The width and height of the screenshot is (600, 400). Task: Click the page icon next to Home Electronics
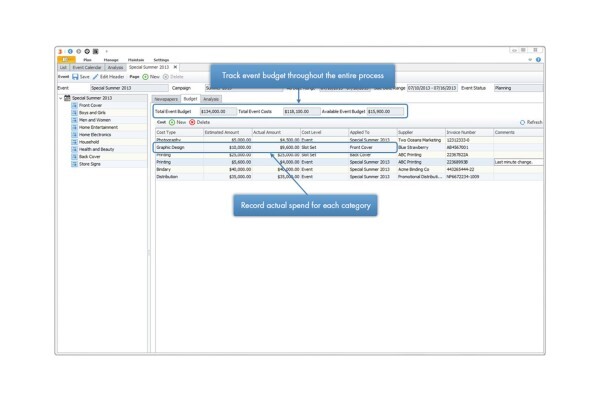coord(75,135)
